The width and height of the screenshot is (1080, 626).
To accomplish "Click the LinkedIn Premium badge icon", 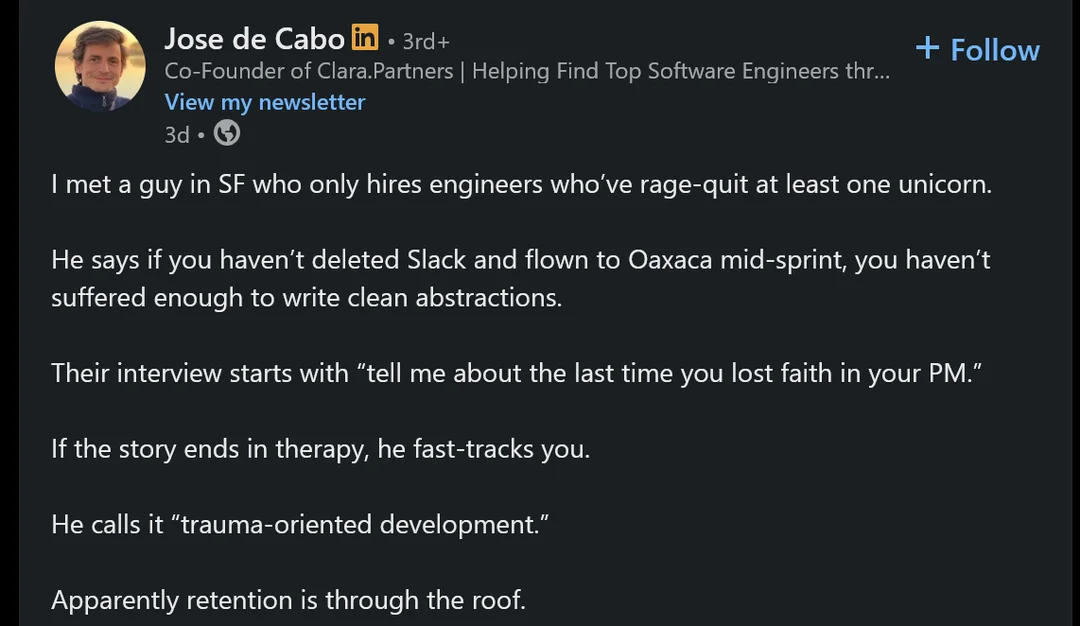I will [x=365, y=39].
